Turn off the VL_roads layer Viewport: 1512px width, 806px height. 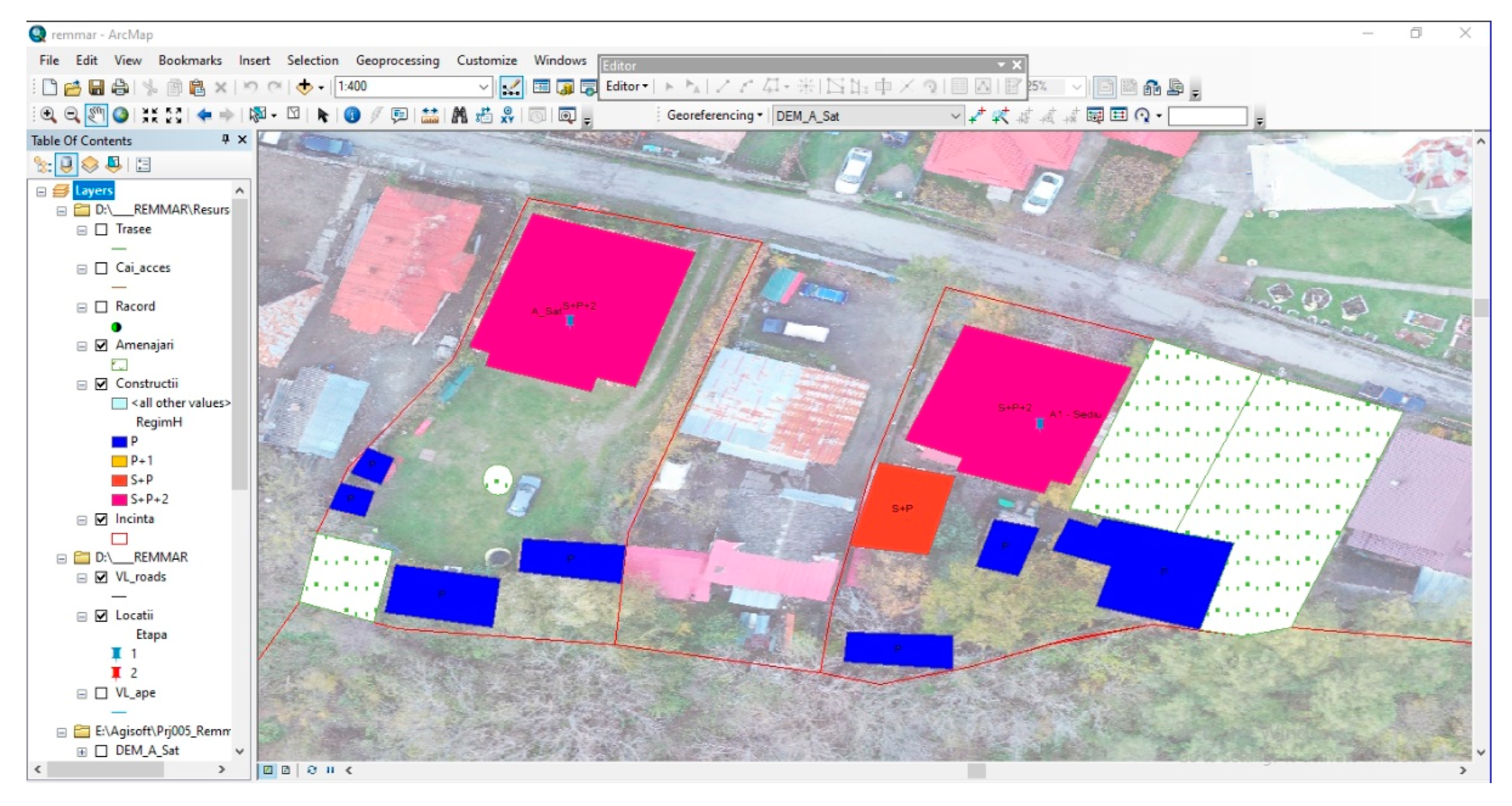point(102,577)
